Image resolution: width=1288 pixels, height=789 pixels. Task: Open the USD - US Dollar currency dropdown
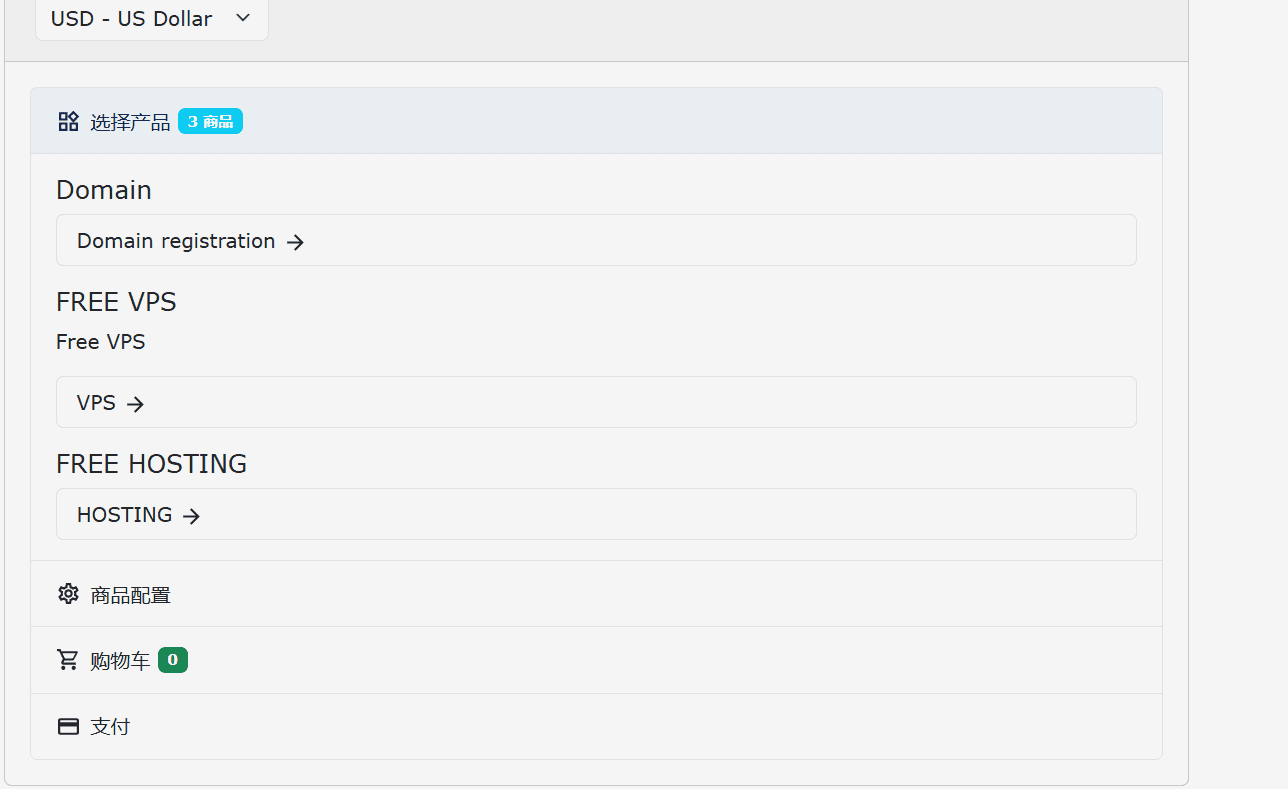pos(150,19)
